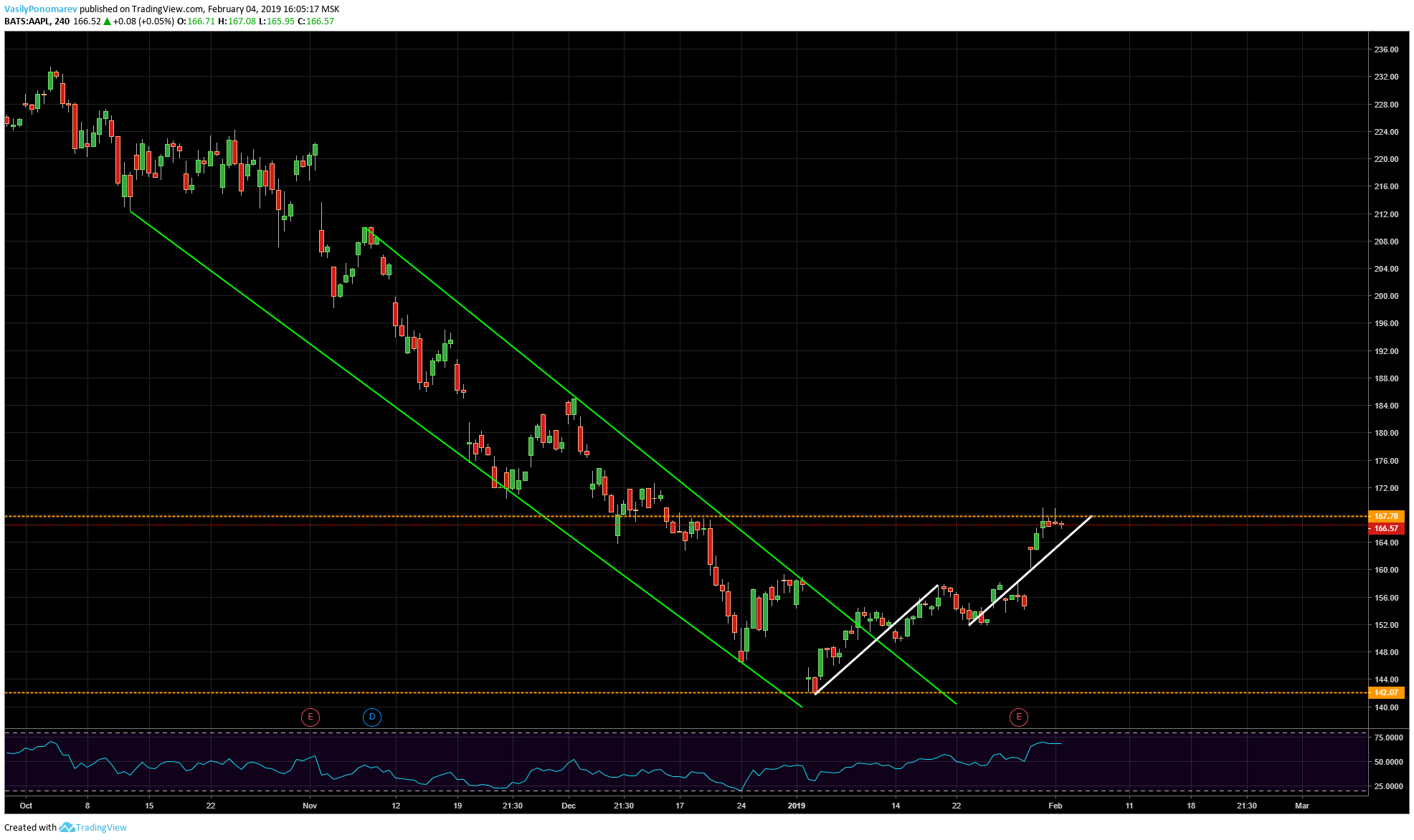This screenshot has height=840, width=1414.
Task: Click the 236.00 price axis label
Action: tap(1386, 49)
